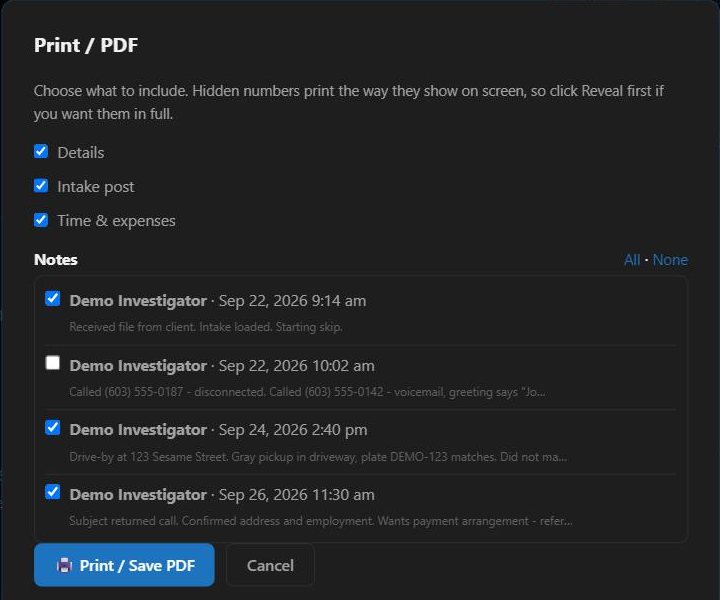This screenshot has height=600, width=720.
Task: Click the printer icon on the Print button
Action: tap(64, 565)
